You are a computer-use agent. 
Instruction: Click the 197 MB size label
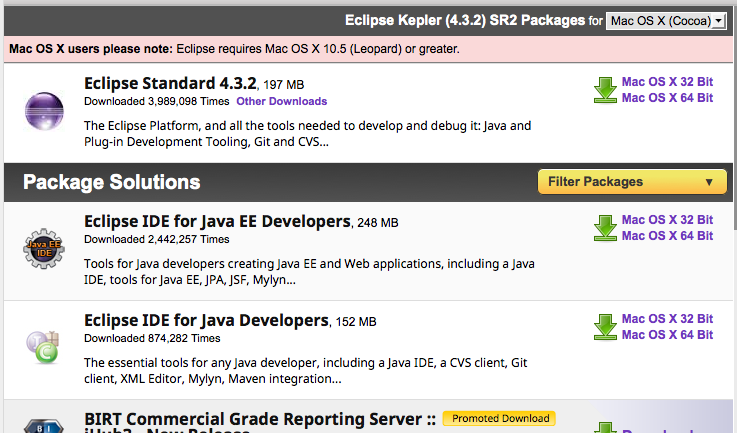pos(283,85)
